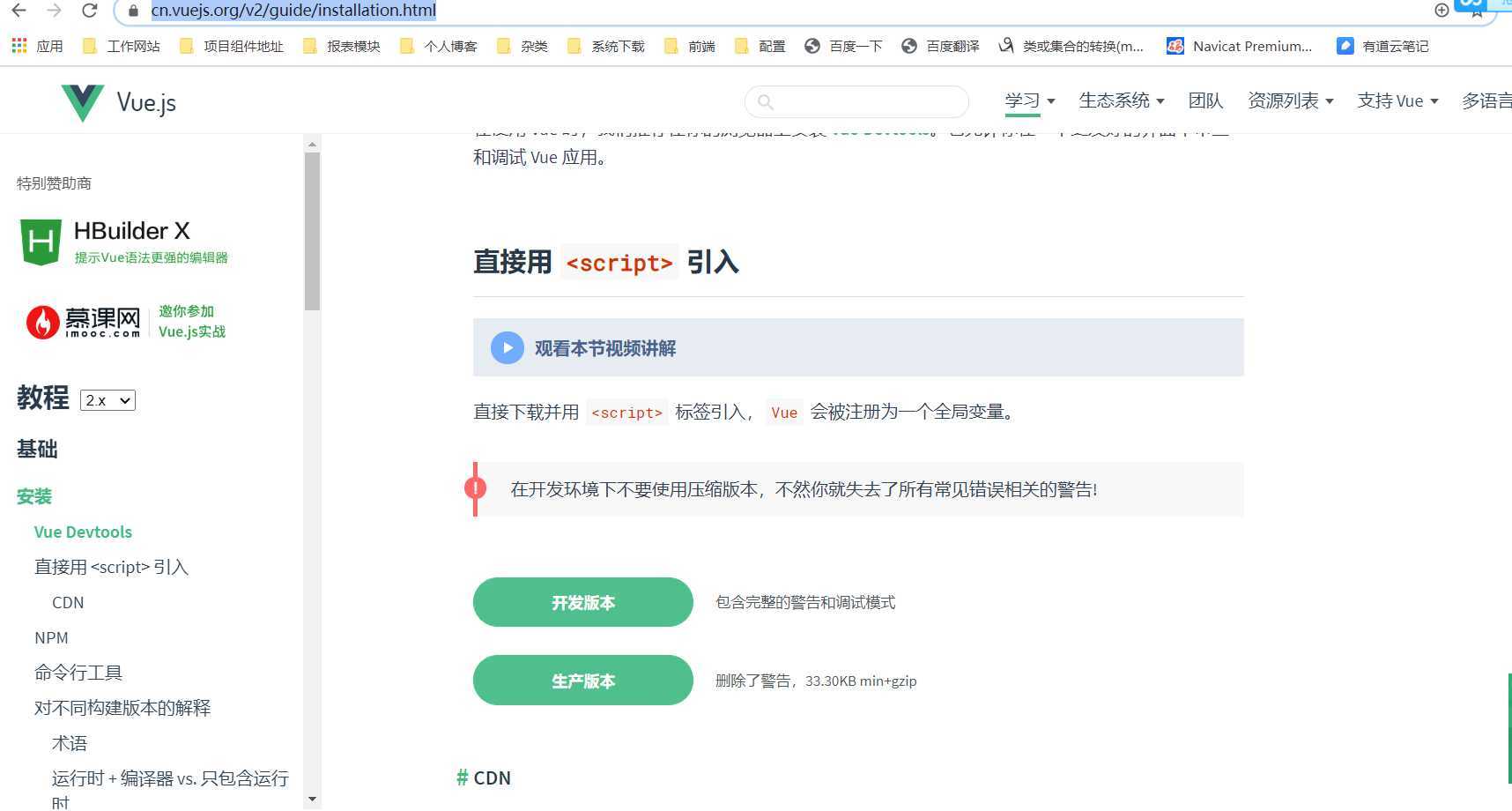Screen dimensions: 1512x811
Task: Go to 命令行工具 sidebar link
Action: click(78, 673)
